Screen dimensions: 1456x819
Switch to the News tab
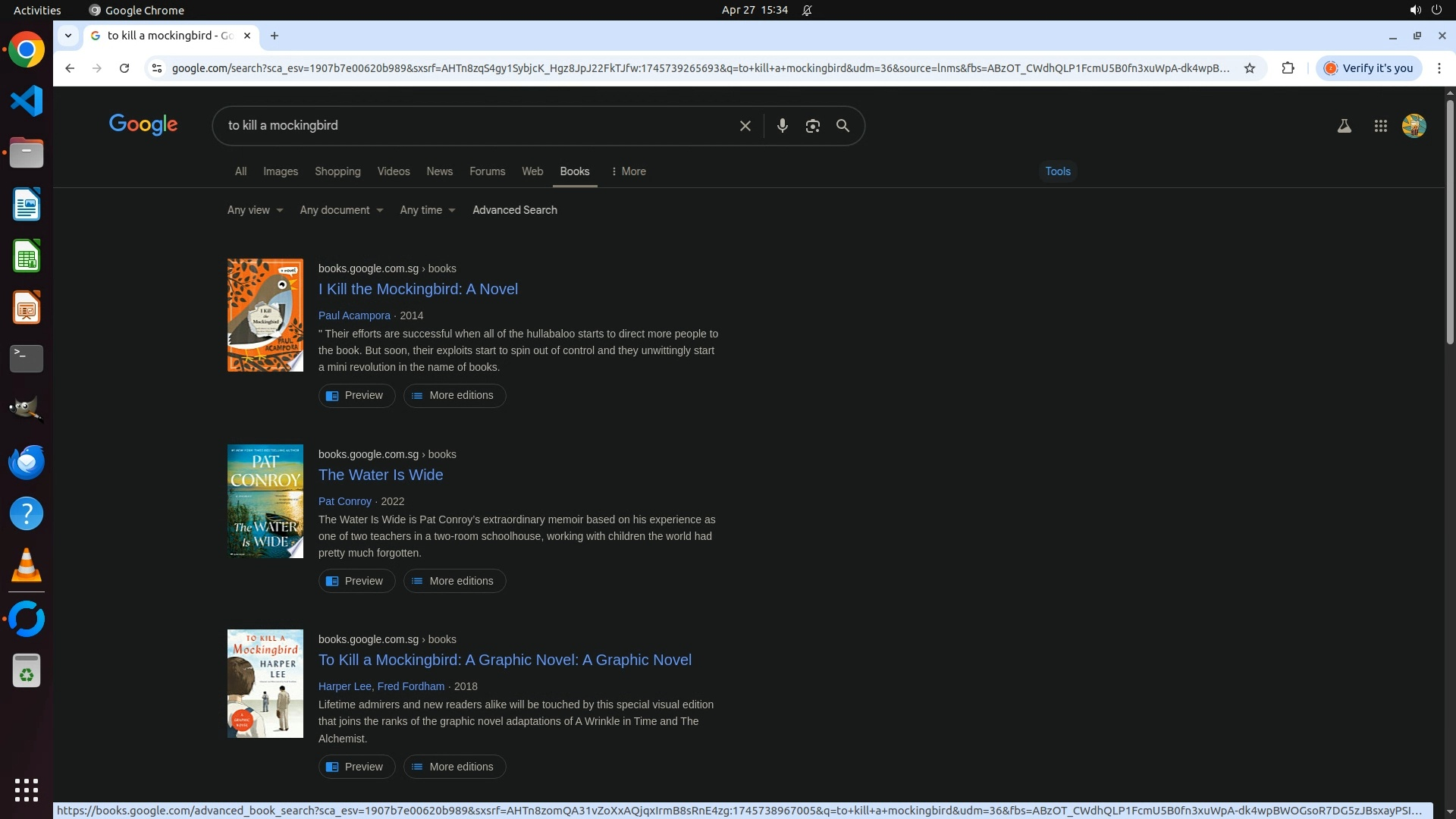tap(439, 171)
